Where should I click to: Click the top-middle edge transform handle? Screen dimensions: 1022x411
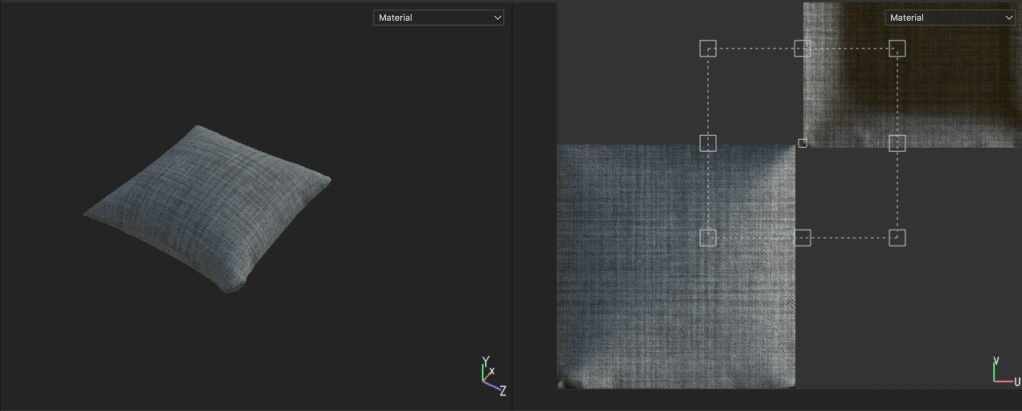[802, 48]
